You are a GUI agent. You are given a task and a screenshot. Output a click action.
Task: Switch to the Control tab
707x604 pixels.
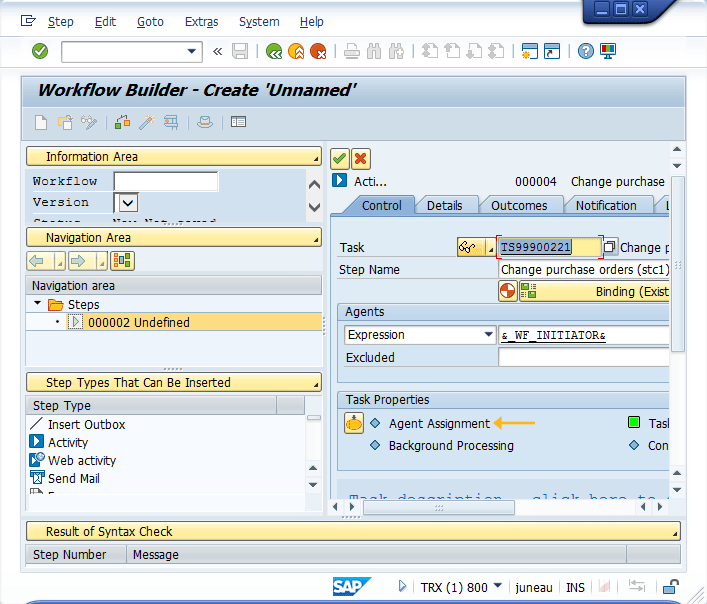point(381,206)
